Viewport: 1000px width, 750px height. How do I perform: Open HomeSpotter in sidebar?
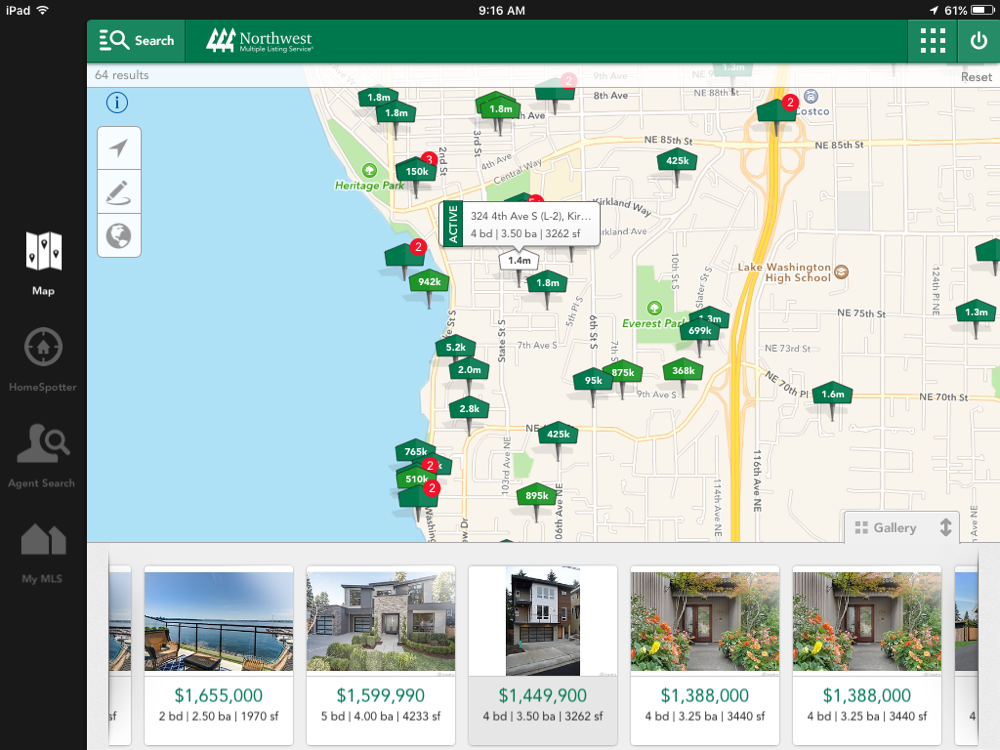43,360
